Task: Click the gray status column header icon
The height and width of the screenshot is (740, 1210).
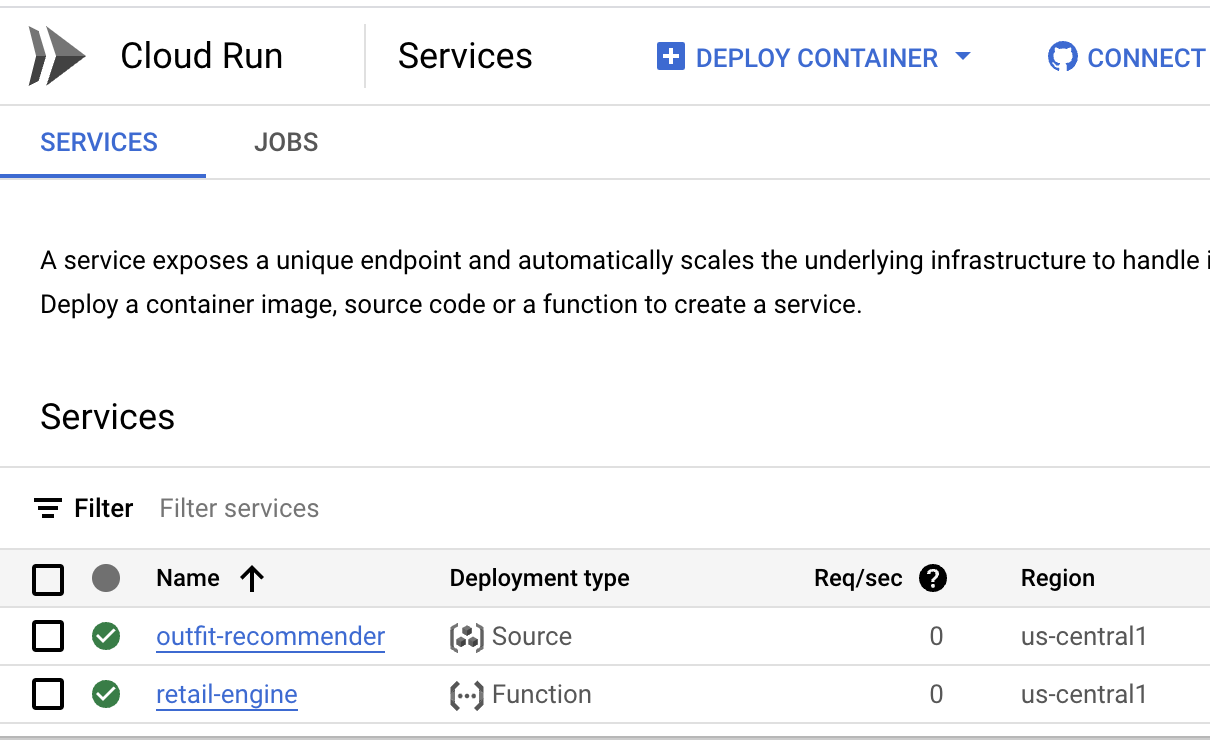Action: pyautogui.click(x=106, y=578)
